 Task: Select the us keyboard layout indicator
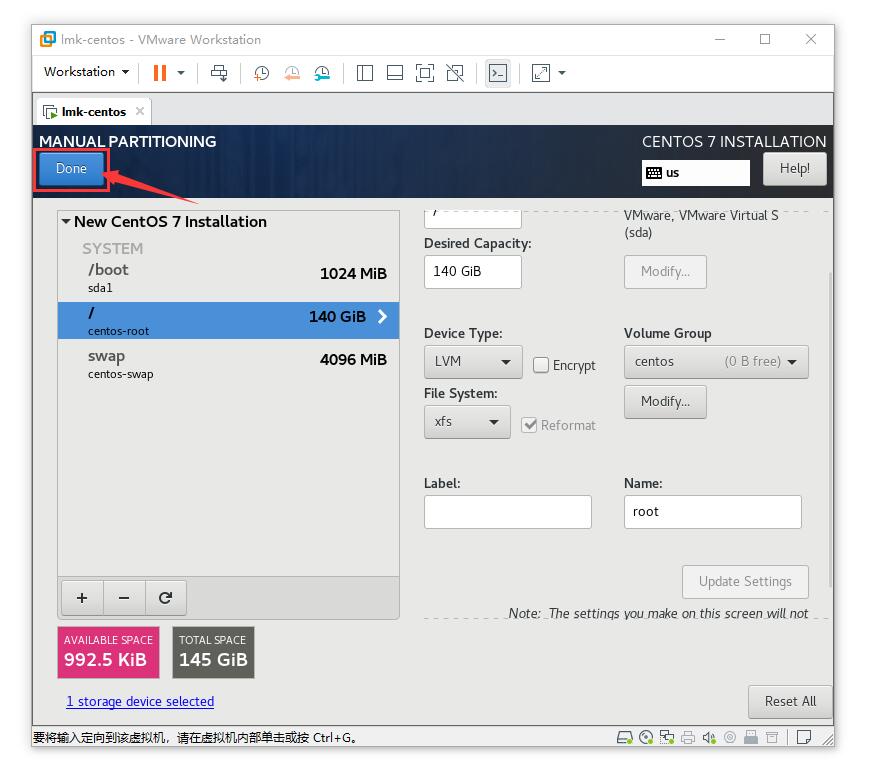point(695,173)
